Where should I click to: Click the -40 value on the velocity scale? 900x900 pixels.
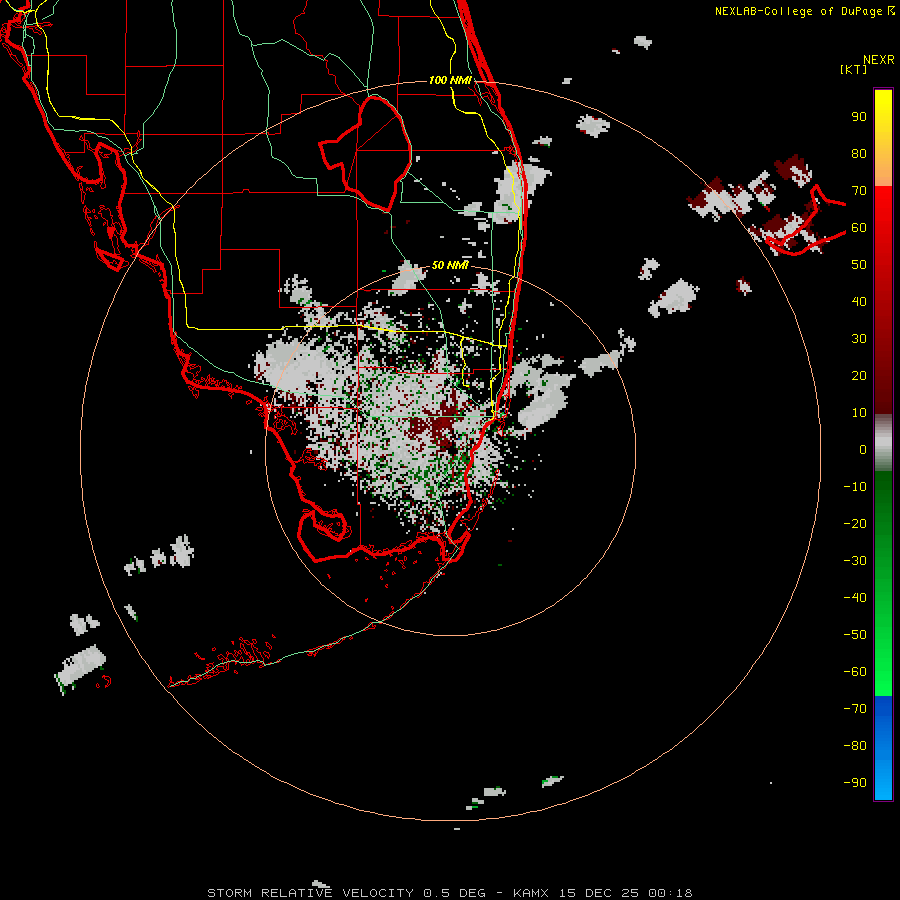click(855, 598)
